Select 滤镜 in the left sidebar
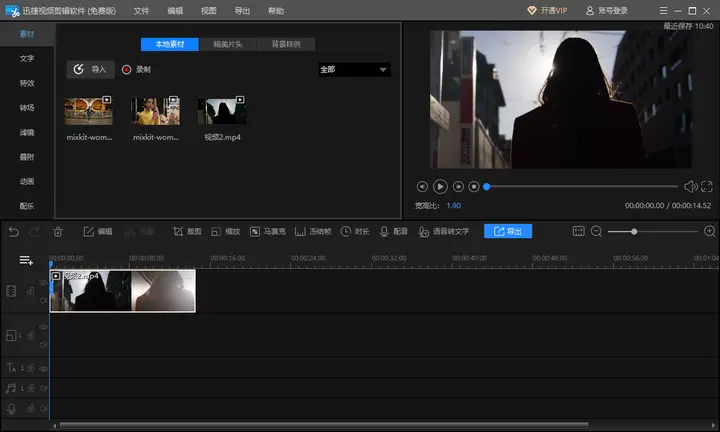The width and height of the screenshot is (720, 432). (27, 132)
